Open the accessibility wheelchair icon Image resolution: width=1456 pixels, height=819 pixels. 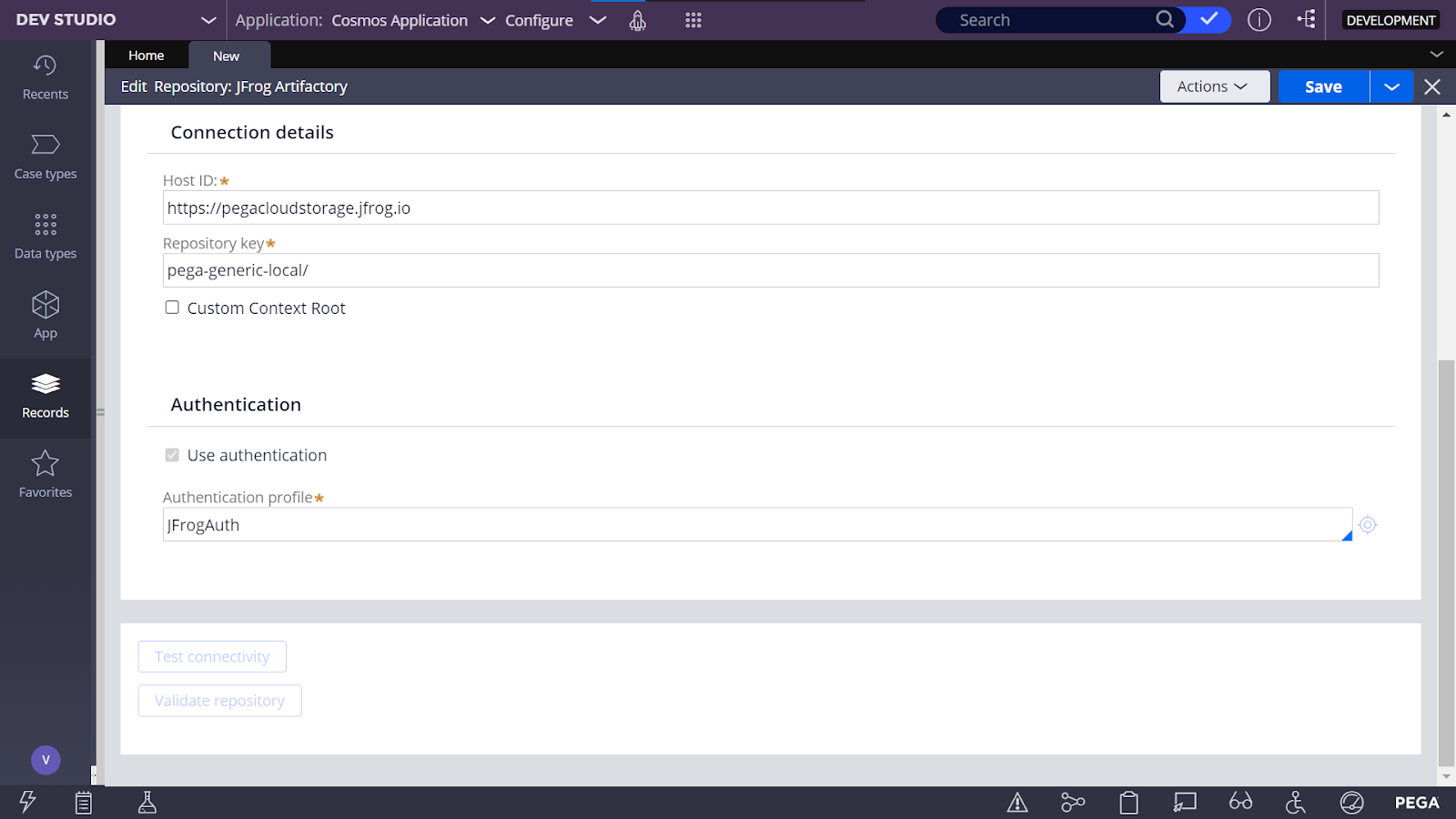tap(1296, 803)
